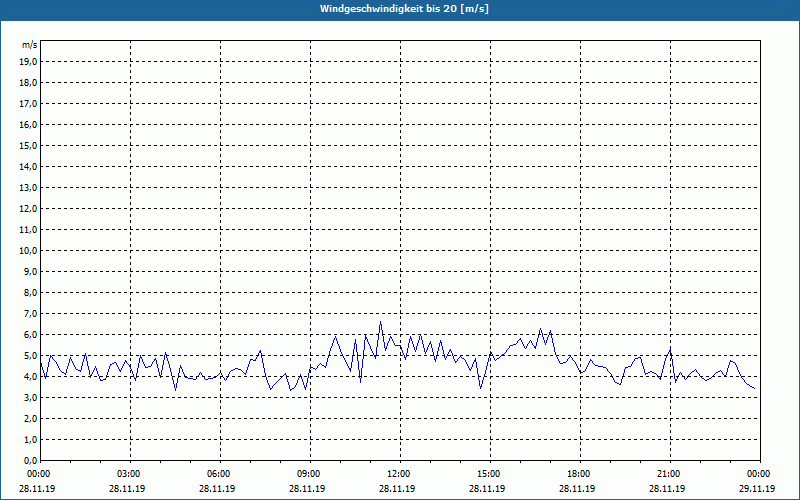Click the wind curve end at 00:00 29.11.19

tap(755, 388)
